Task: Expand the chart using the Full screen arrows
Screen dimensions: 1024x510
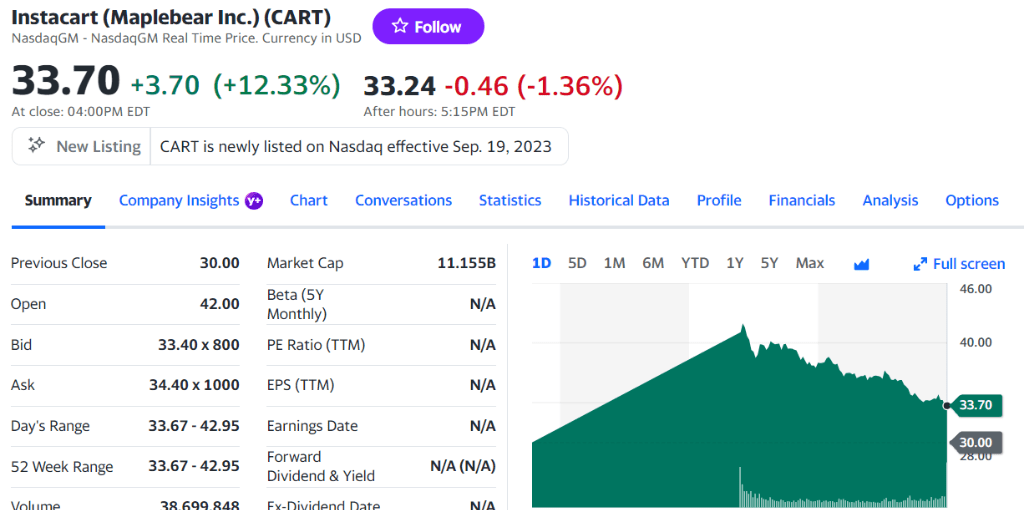Action: 920,264
